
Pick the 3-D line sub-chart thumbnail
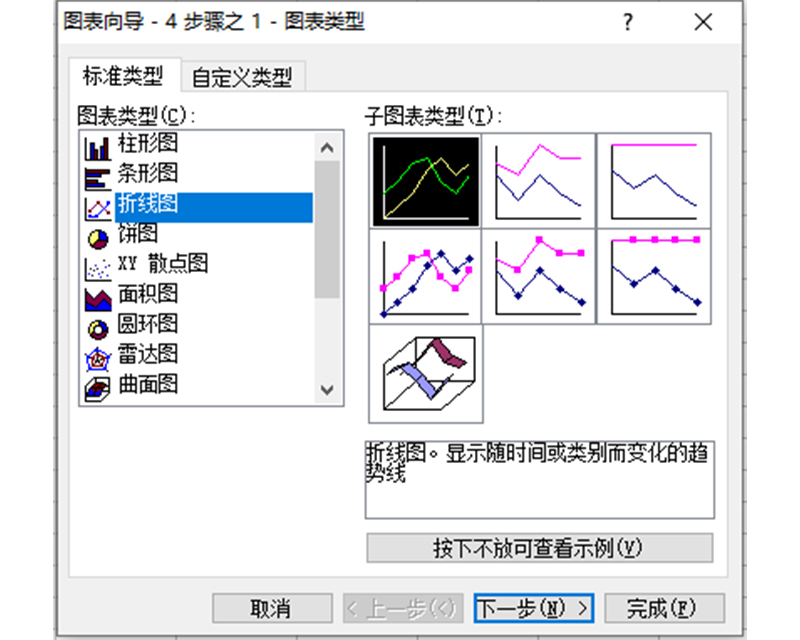(x=426, y=374)
